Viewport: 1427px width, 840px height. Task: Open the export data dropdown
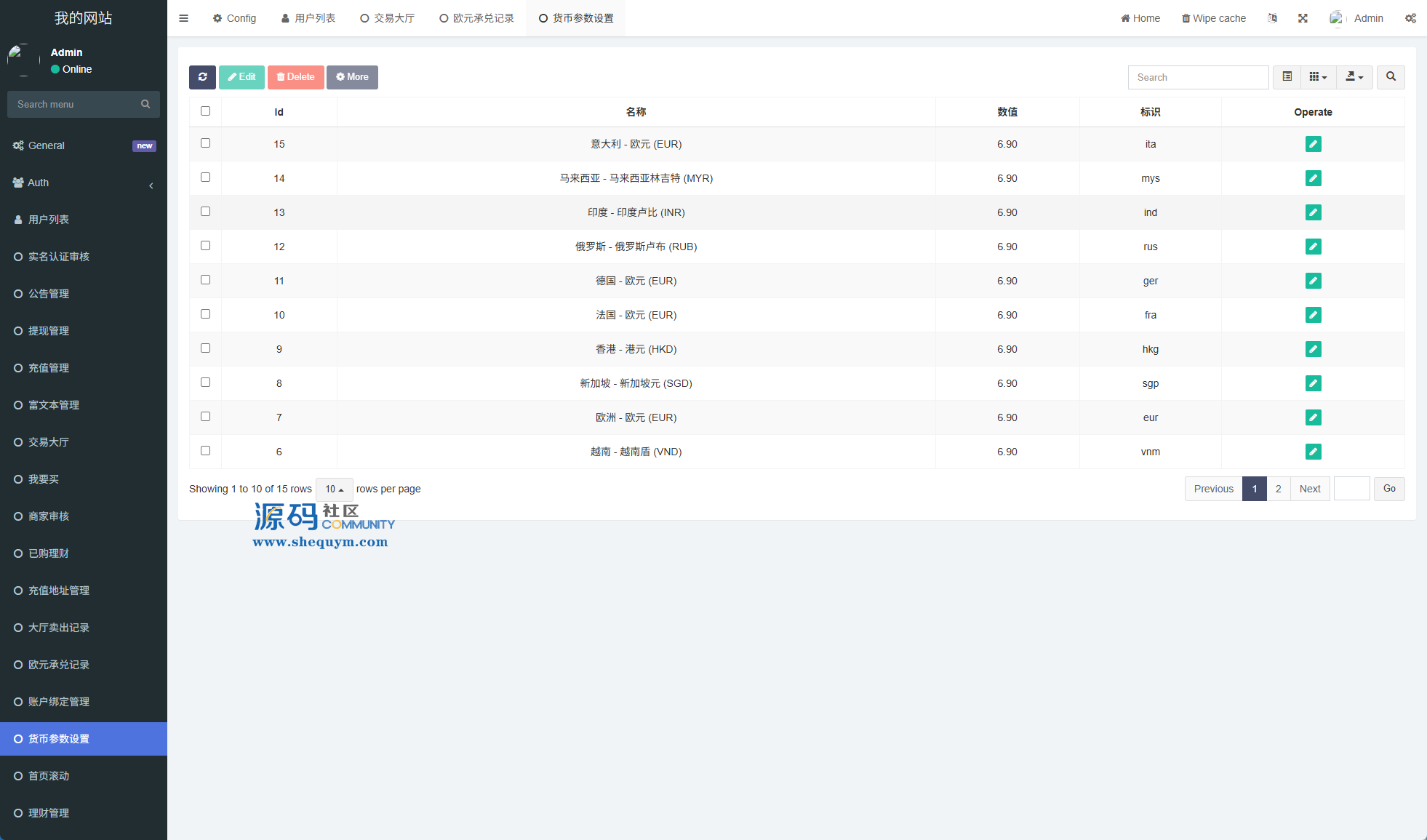(1354, 77)
